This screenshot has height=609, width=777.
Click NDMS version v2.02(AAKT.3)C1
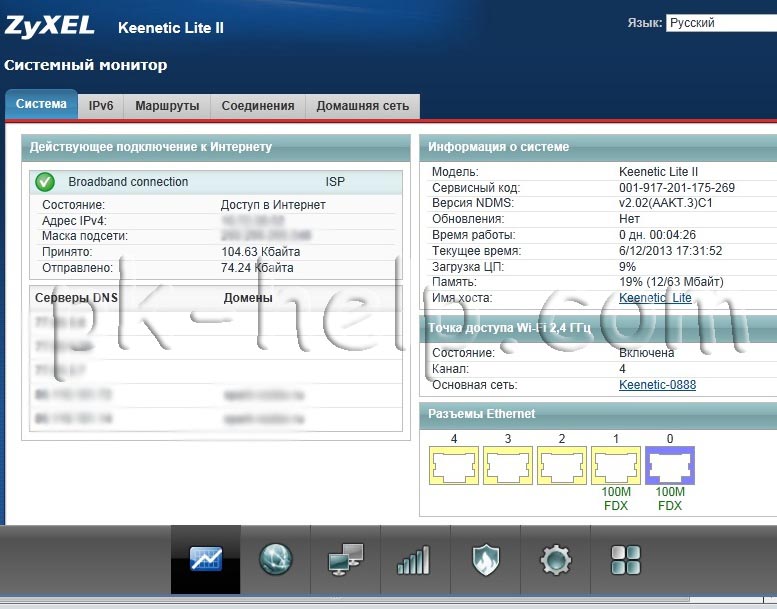click(666, 203)
